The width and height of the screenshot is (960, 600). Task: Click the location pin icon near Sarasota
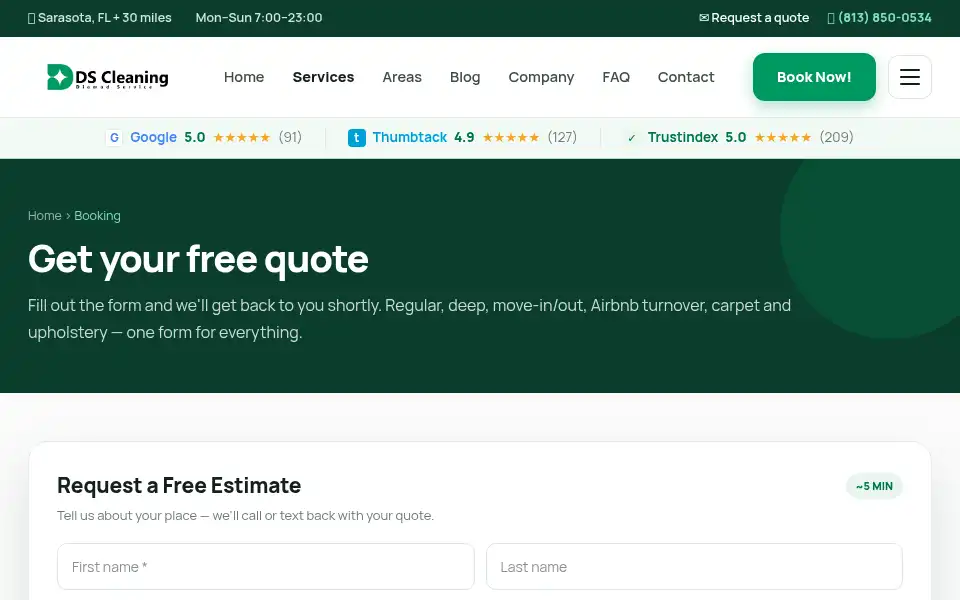(x=31, y=18)
